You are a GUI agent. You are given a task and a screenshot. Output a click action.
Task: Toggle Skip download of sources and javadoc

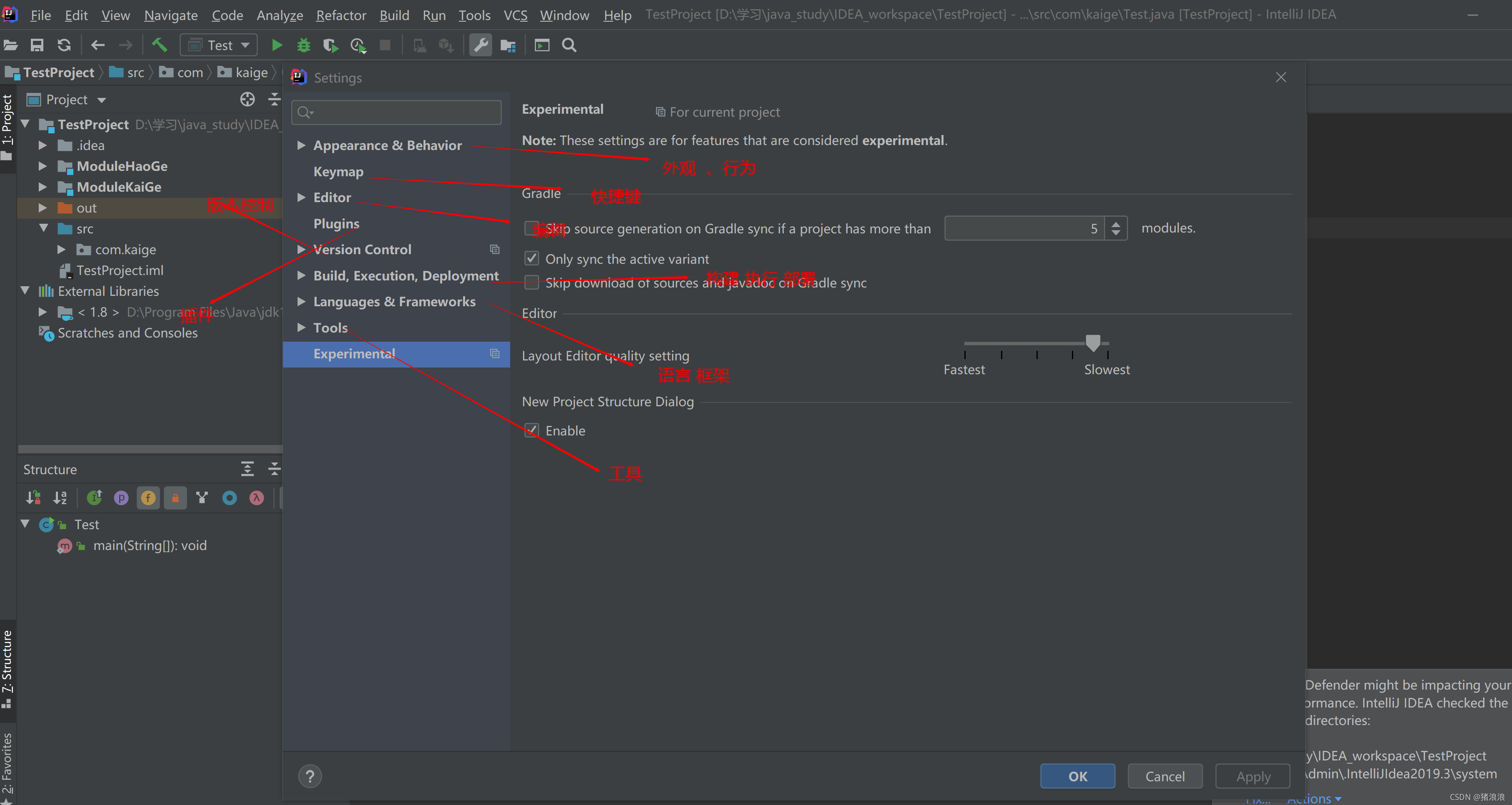[531, 282]
